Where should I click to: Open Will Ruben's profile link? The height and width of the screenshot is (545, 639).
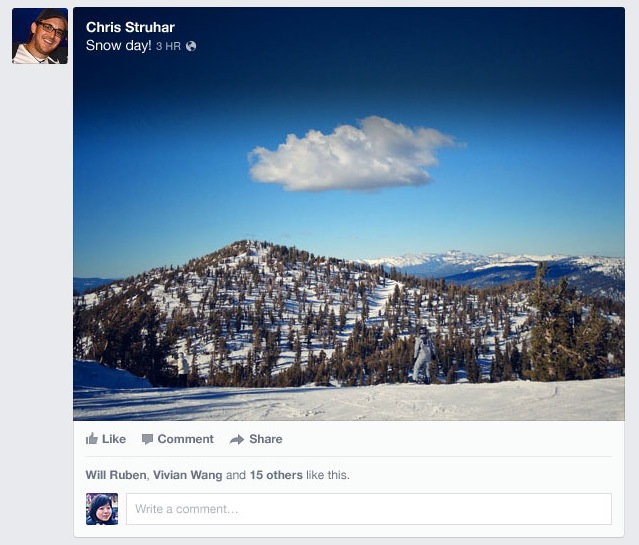[115, 475]
